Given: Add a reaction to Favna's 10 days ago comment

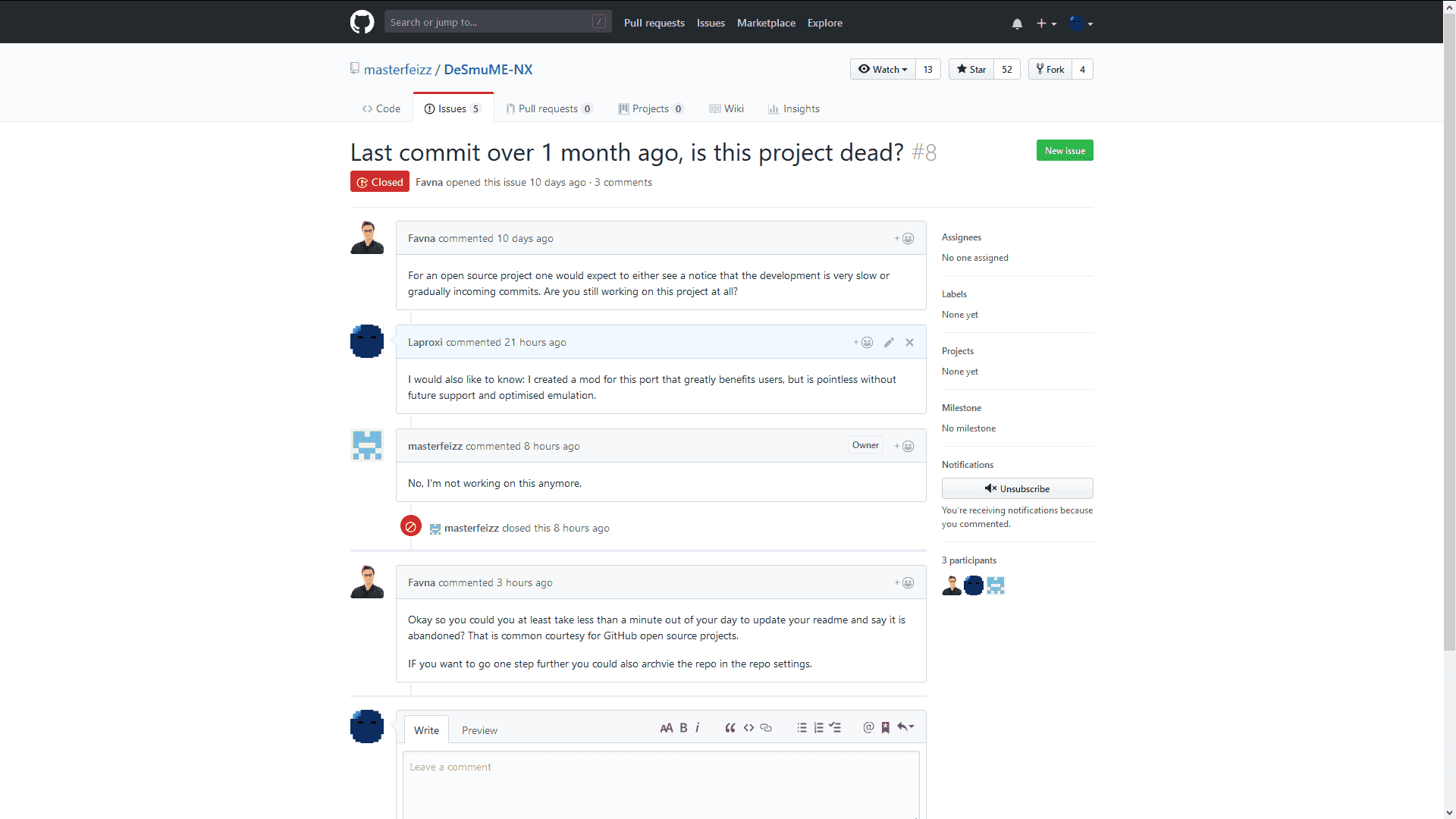Looking at the screenshot, I should pyautogui.click(x=904, y=239).
